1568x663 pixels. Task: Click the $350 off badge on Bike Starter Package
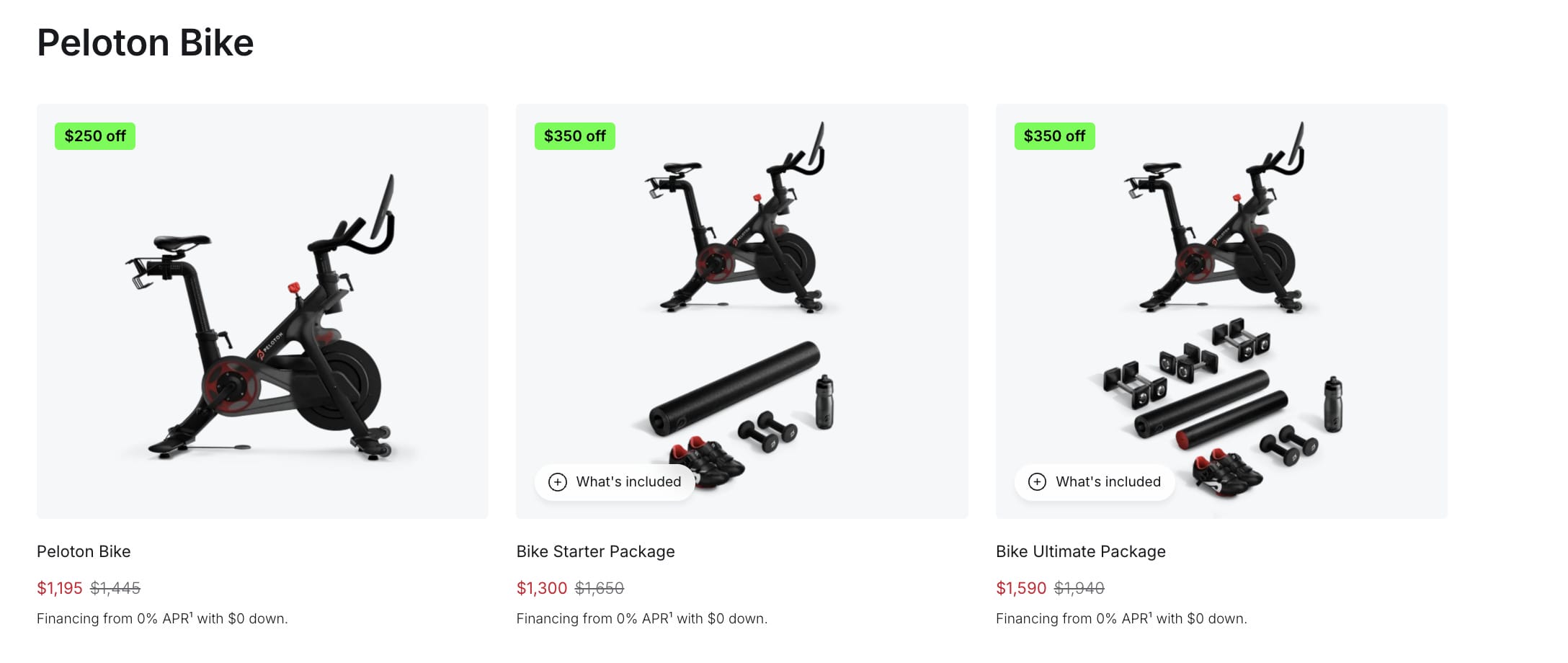pos(574,135)
